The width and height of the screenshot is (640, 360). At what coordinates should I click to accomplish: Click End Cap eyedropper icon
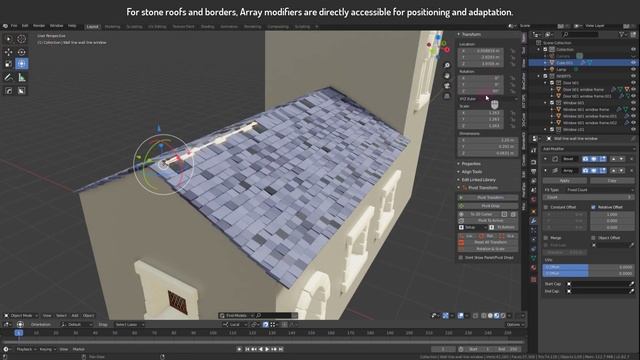pos(631,291)
